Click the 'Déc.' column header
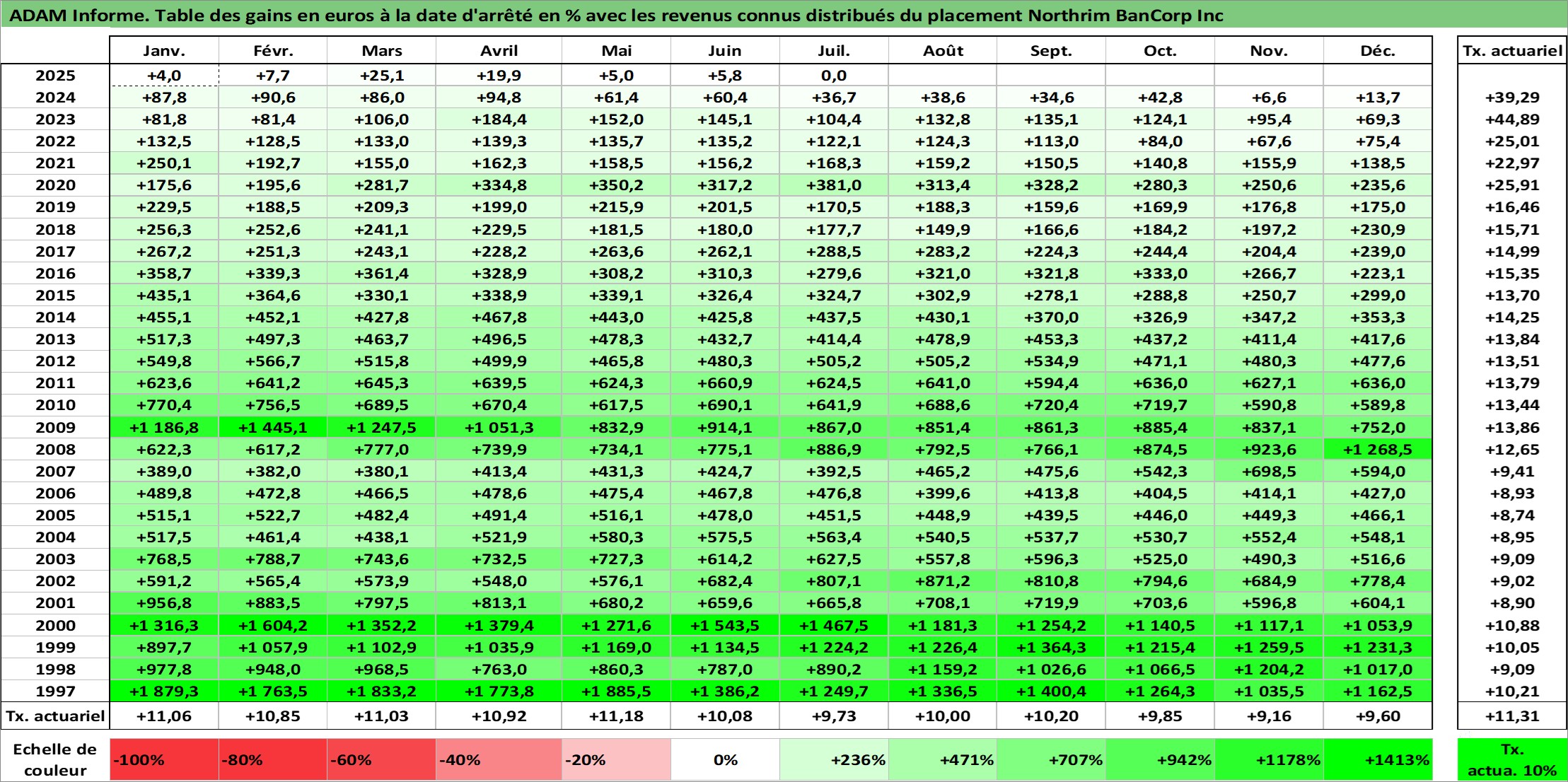This screenshot has height=782, width=1568. point(1378,51)
